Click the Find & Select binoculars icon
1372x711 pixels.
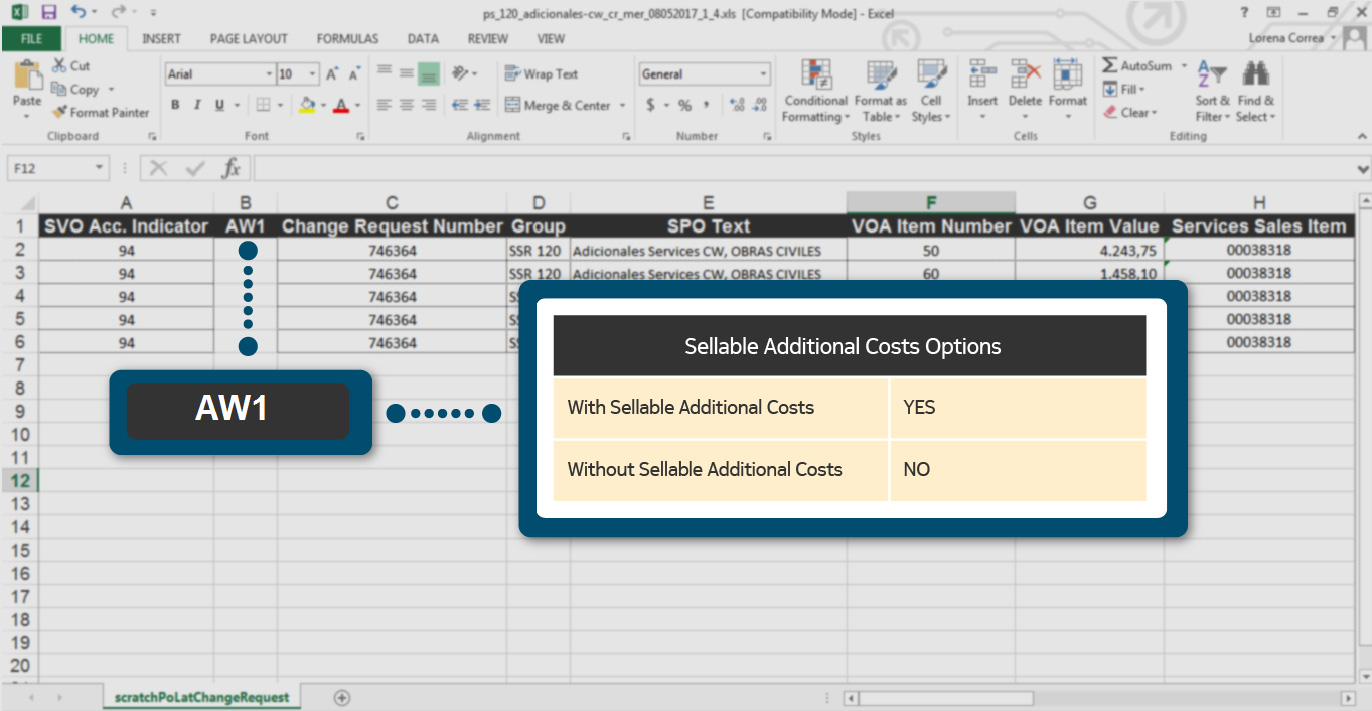coord(1255,76)
